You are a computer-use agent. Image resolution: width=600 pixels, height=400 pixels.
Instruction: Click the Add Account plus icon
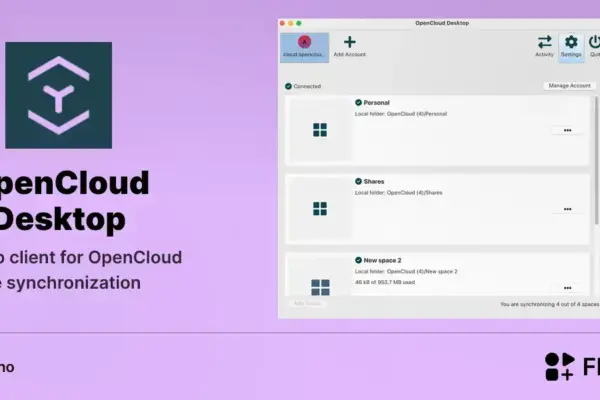[349, 42]
